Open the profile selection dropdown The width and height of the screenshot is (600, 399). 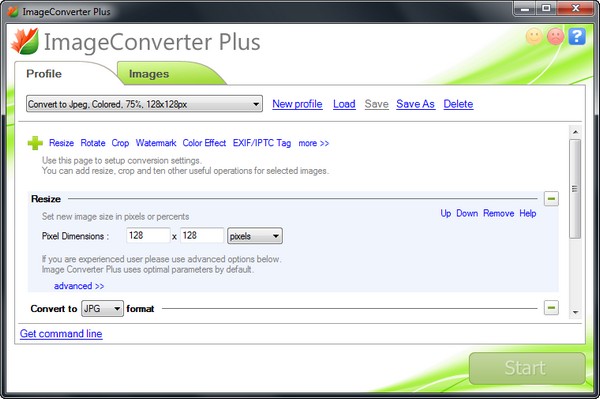click(x=144, y=104)
